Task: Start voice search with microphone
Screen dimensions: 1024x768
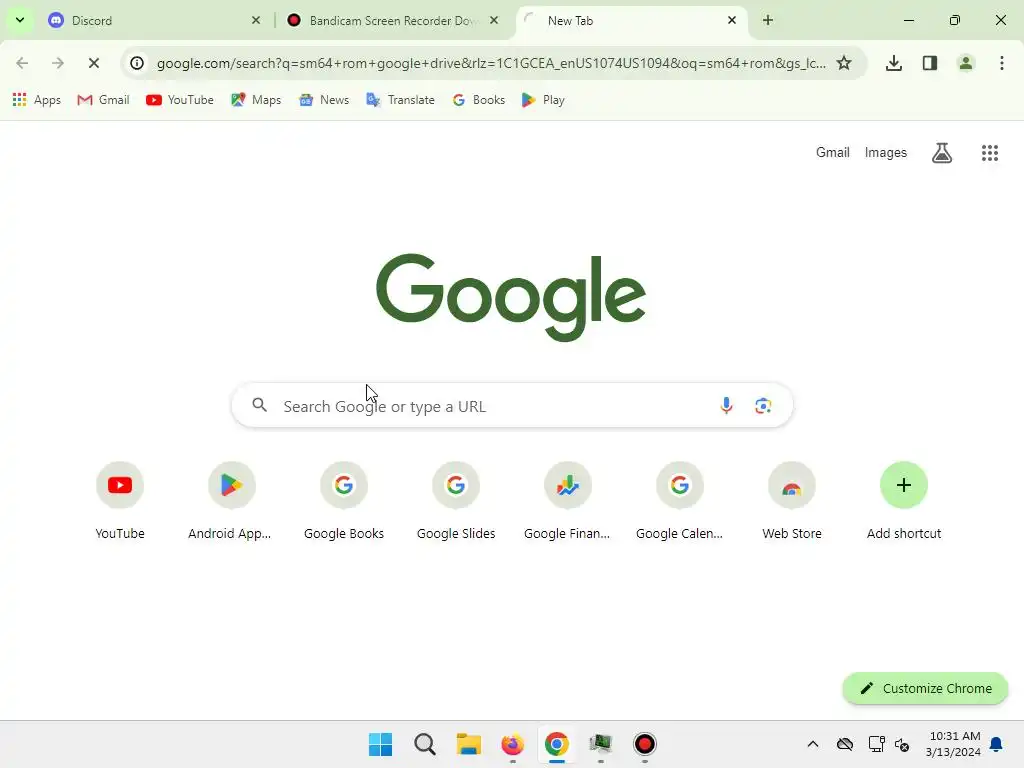Action: (x=726, y=406)
